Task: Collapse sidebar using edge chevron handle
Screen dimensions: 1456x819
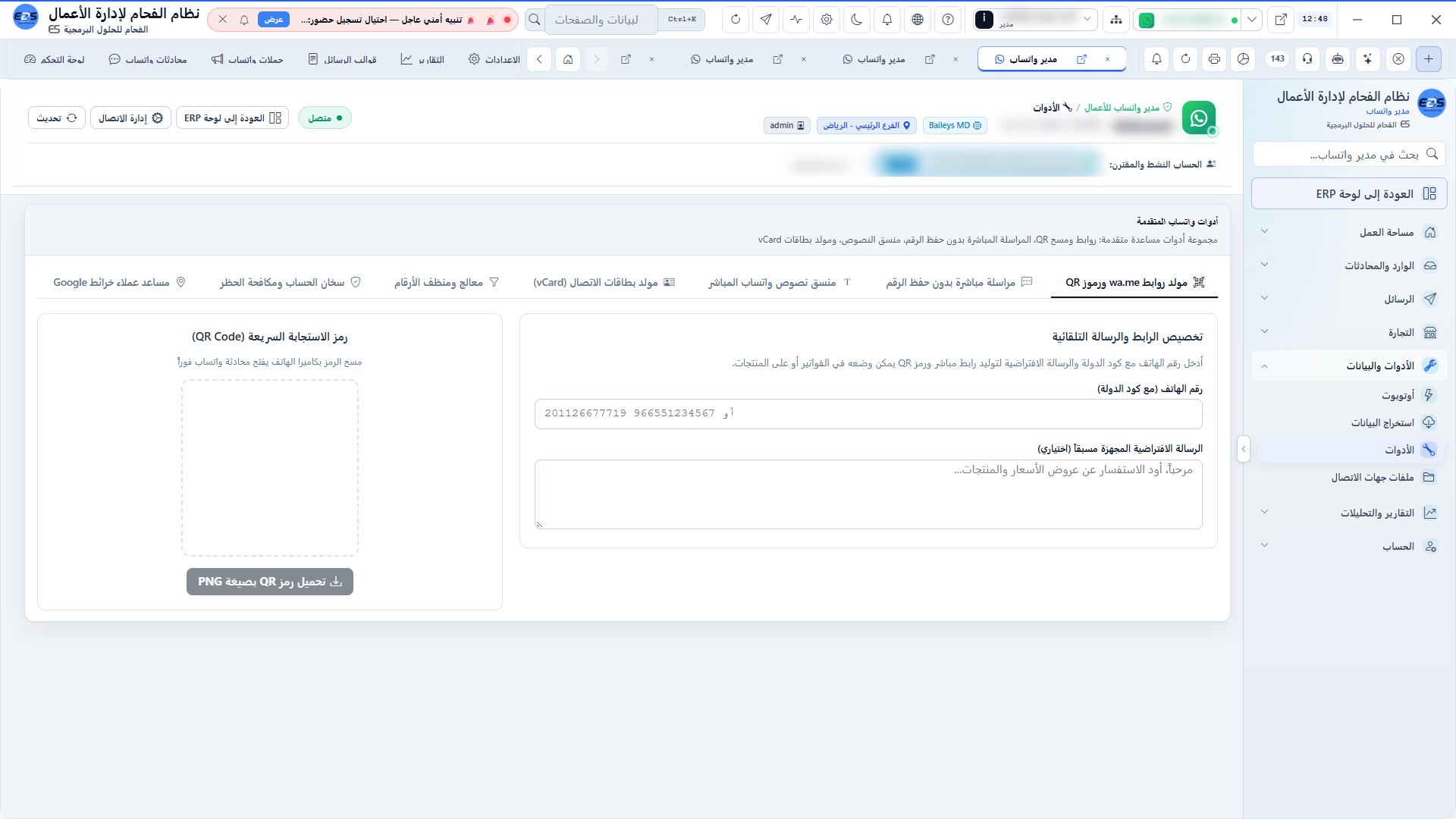Action: [x=1243, y=449]
